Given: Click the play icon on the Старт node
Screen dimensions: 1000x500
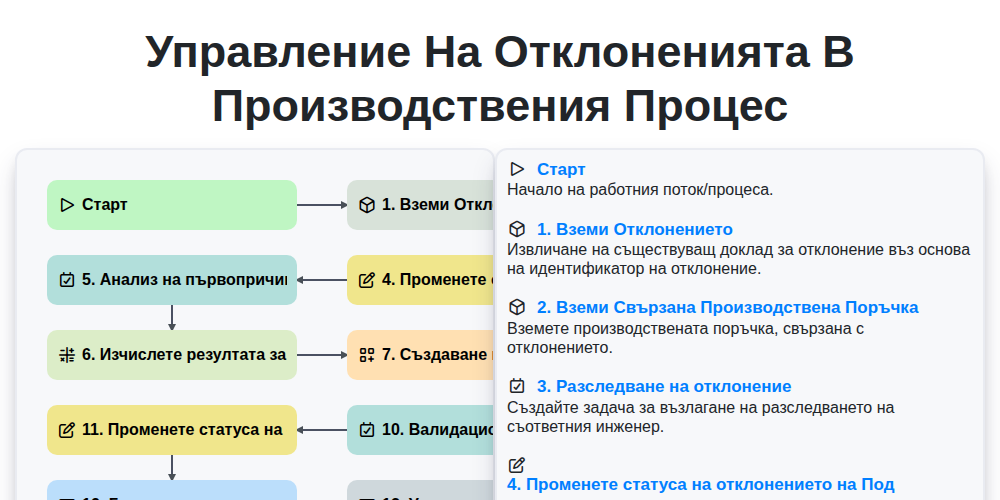Looking at the screenshot, I should [x=67, y=205].
